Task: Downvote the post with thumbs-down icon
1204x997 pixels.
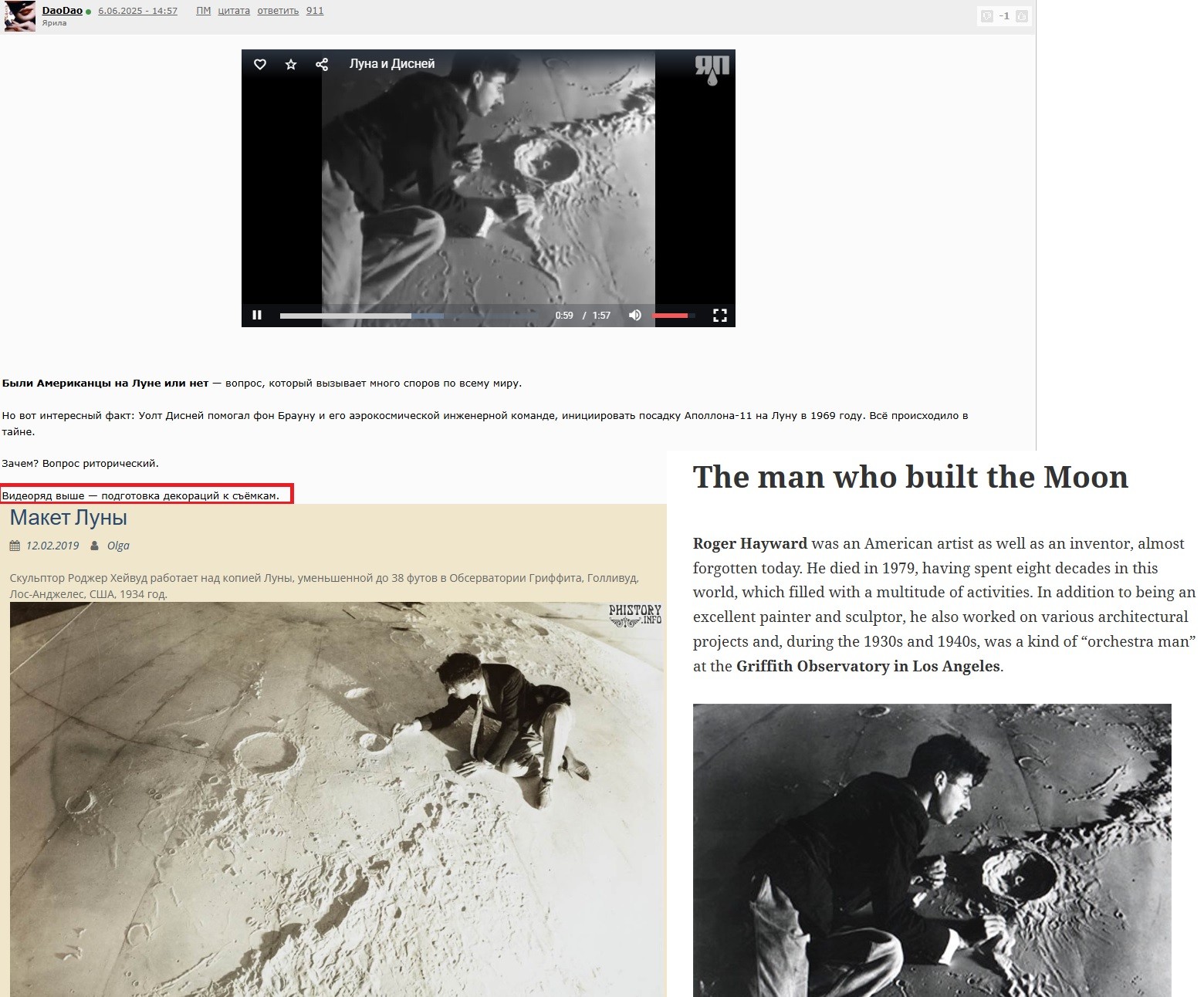Action: (986, 15)
